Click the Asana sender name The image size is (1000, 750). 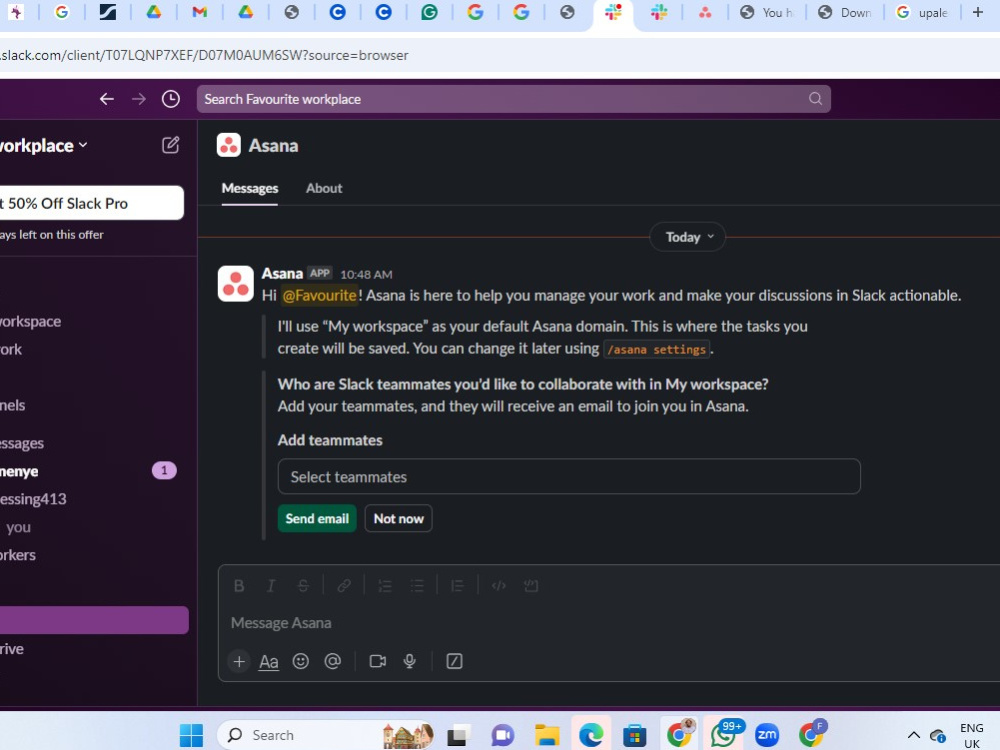(282, 273)
